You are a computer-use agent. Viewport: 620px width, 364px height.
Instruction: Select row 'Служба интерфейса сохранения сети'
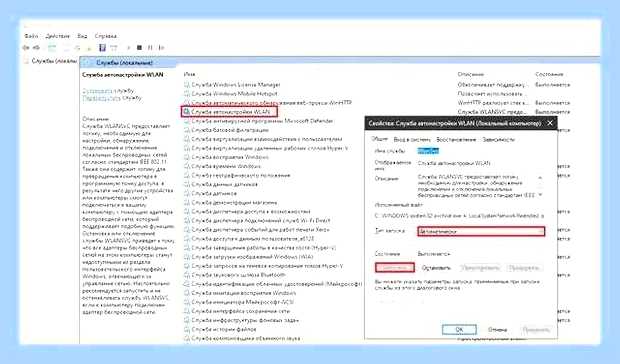point(237,311)
